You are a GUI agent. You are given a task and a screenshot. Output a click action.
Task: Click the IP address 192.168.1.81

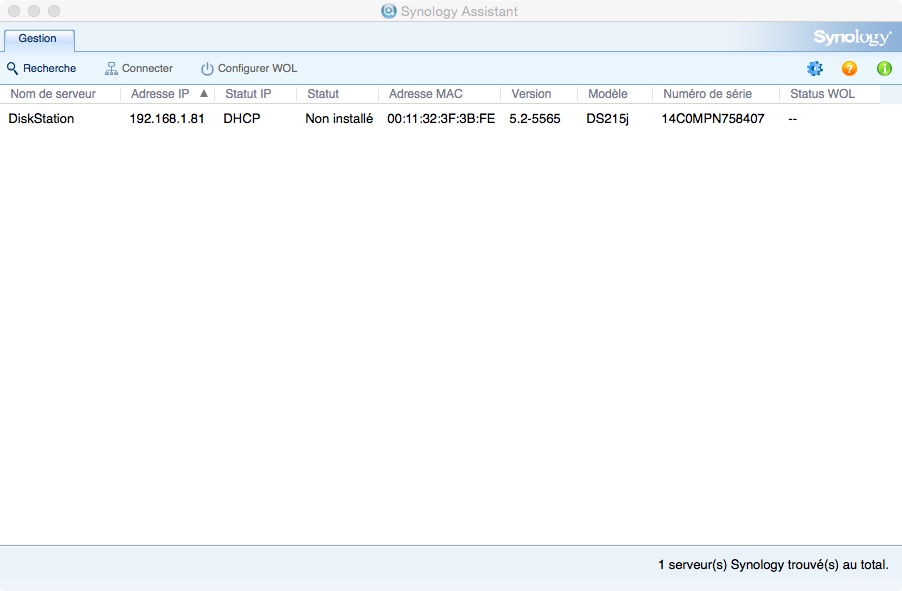[167, 119]
